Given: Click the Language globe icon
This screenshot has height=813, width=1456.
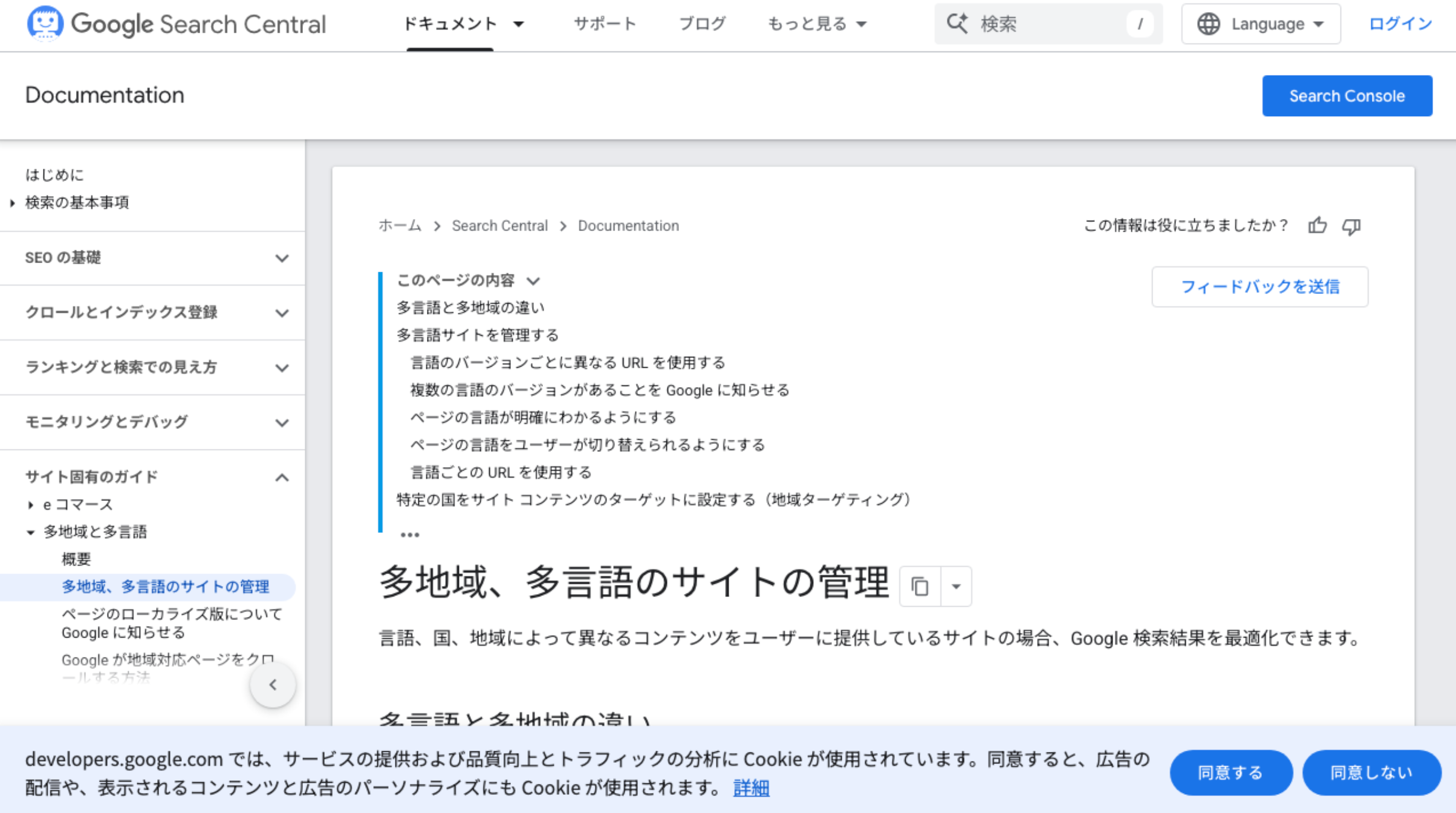Looking at the screenshot, I should pyautogui.click(x=1208, y=24).
